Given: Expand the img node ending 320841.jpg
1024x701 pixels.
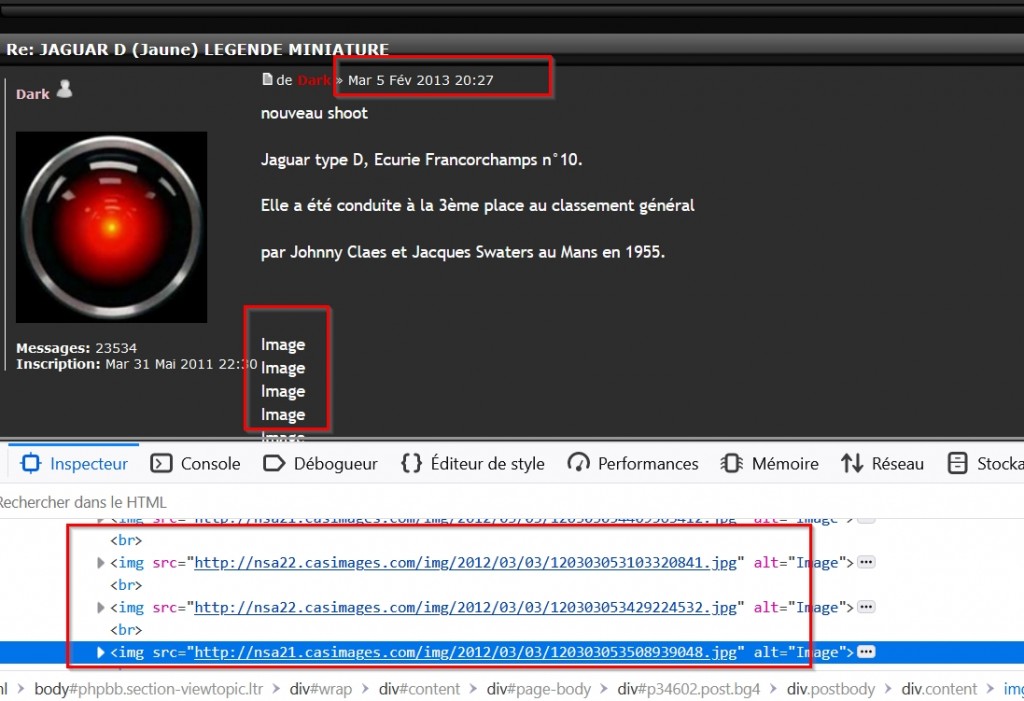Looking at the screenshot, I should coord(100,562).
